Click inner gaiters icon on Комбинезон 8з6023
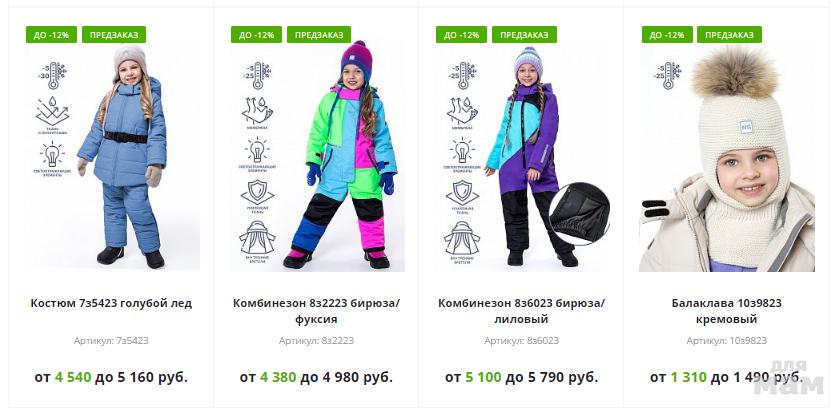Viewport: 839px width, 409px height. point(462,239)
